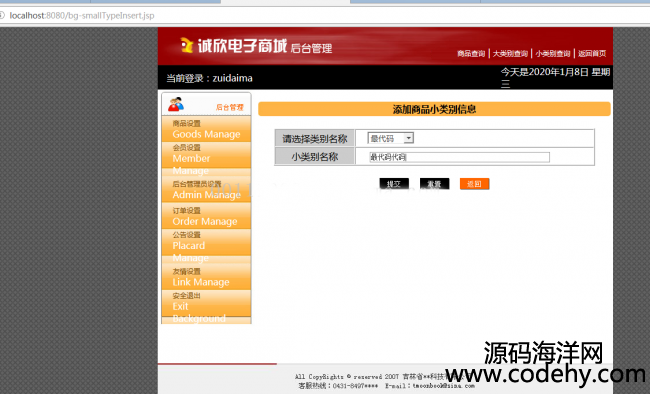Open 小类别查询 header link
Screen dimensions: 650x394
click(x=553, y=54)
